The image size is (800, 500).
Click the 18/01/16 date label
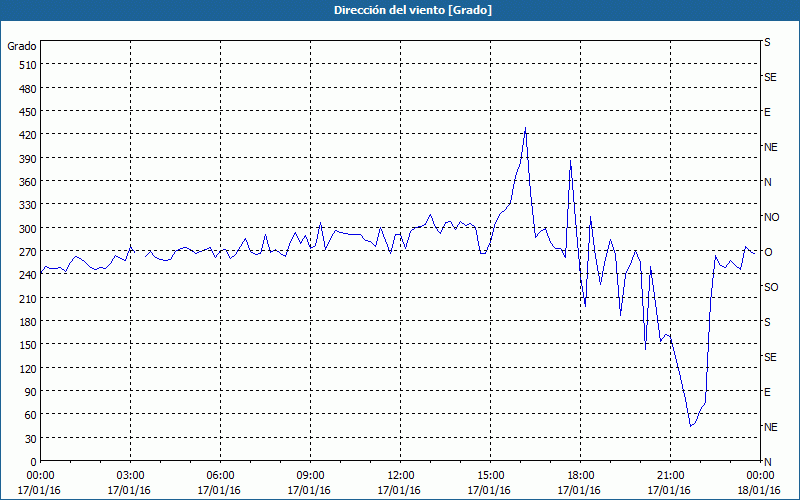click(x=759, y=490)
